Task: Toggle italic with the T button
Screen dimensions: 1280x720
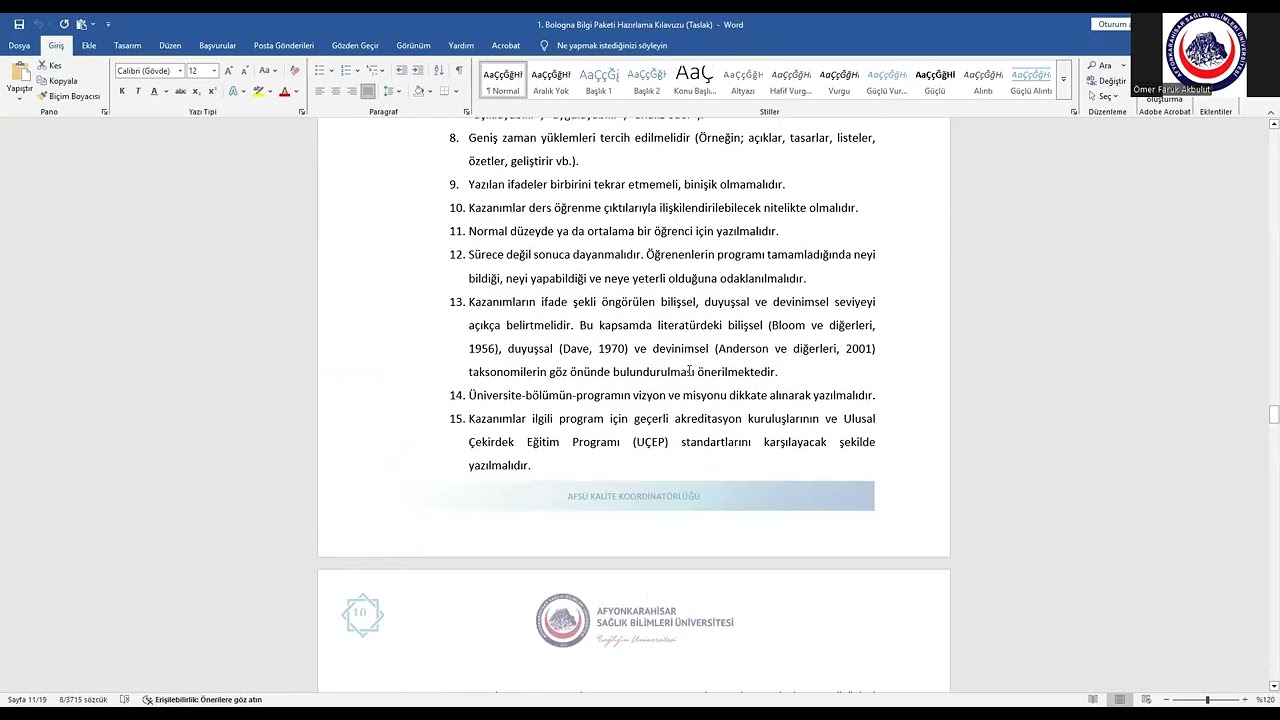Action: tap(138, 91)
